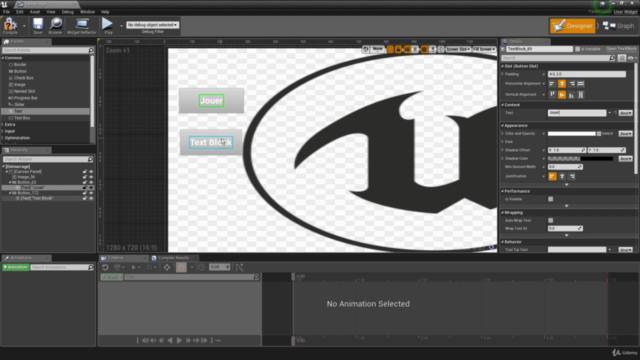This screenshot has width=640, height=360.
Task: Play the timeline animation in reverse
Action: coord(170,340)
